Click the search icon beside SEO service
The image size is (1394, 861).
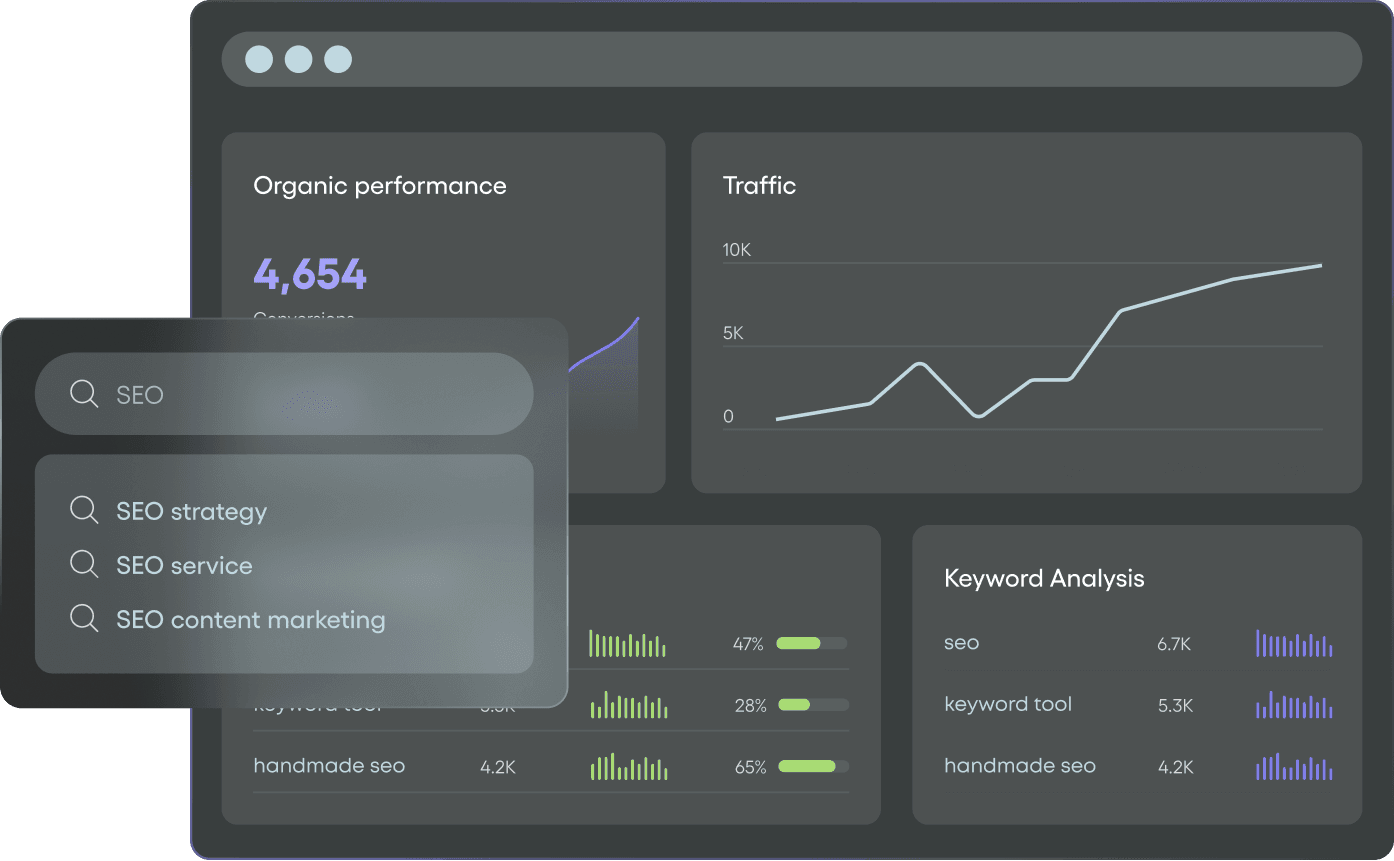pyautogui.click(x=84, y=564)
